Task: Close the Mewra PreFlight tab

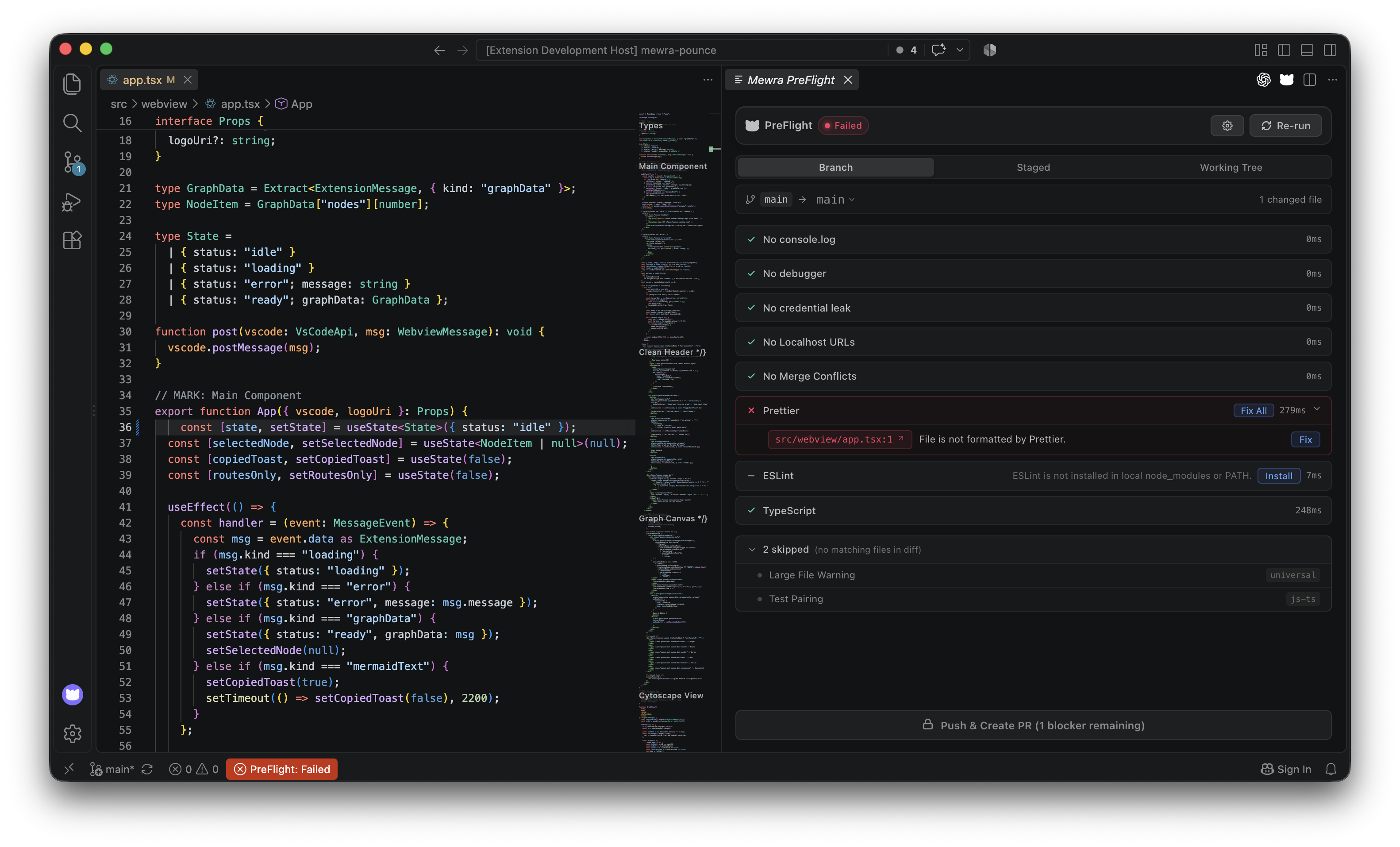Action: 848,80
